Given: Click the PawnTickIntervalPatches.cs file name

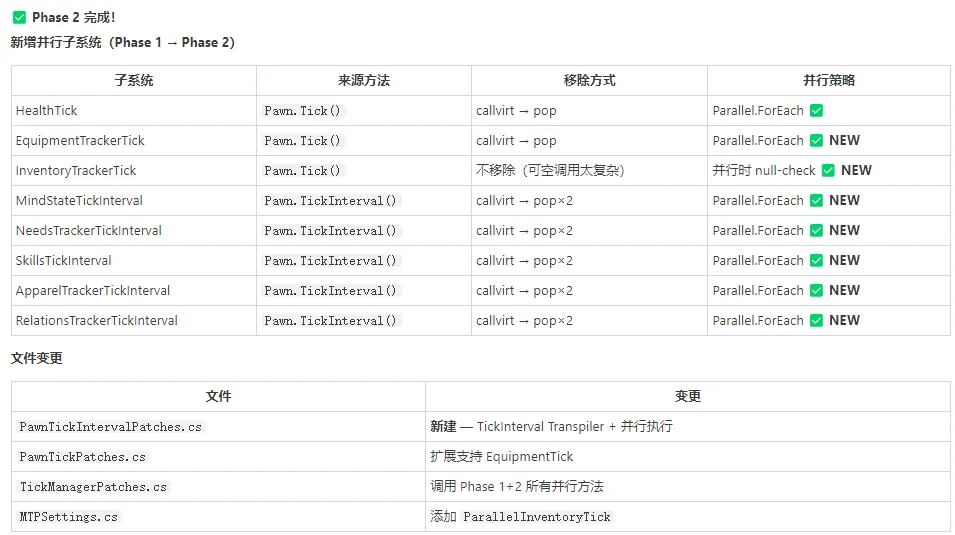Looking at the screenshot, I should 111,427.
